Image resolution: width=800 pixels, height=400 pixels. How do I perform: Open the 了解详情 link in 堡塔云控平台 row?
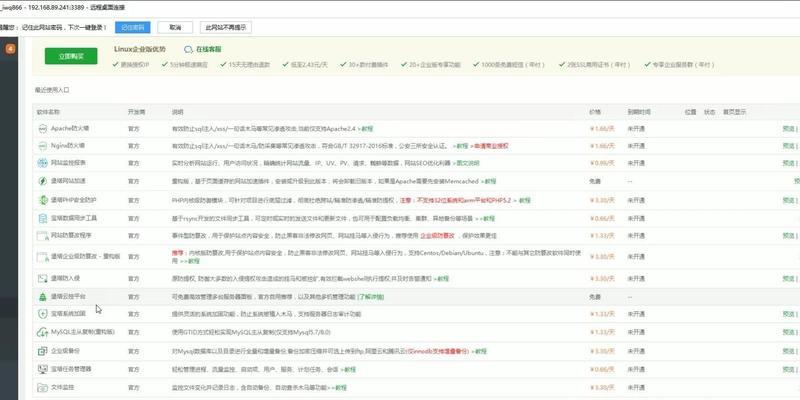(x=370, y=296)
